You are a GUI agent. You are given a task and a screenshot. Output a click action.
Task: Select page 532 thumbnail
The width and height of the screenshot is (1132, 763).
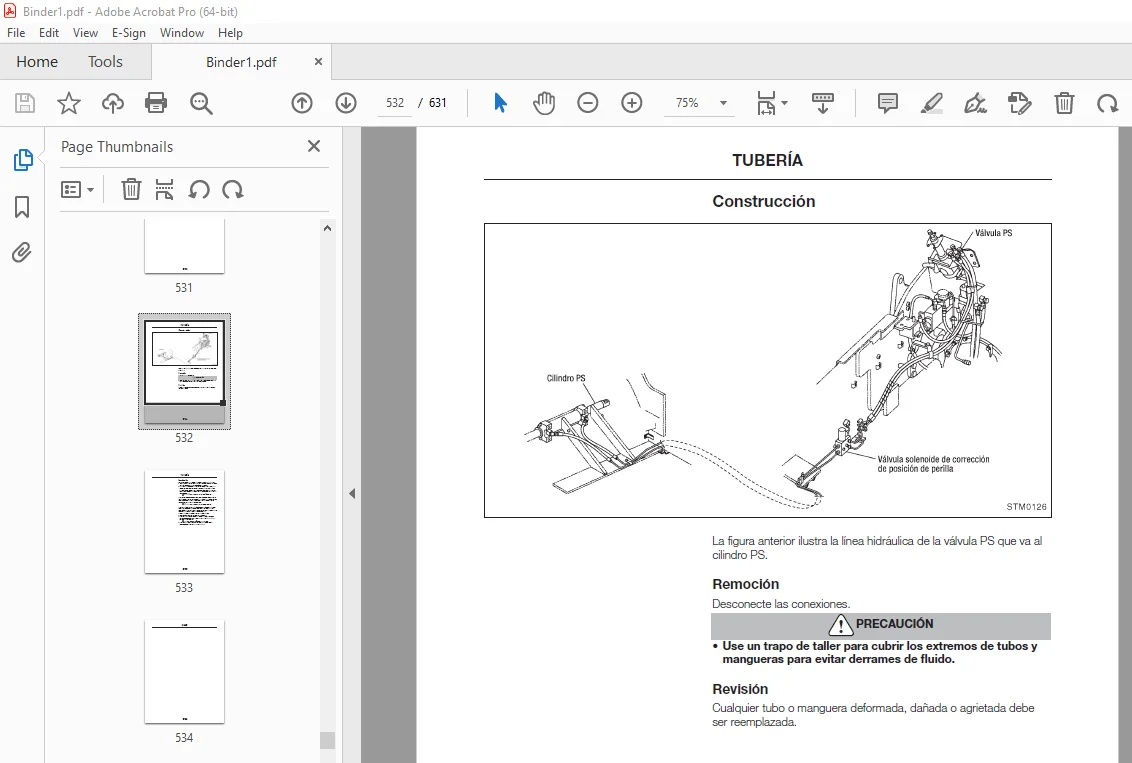(184, 371)
